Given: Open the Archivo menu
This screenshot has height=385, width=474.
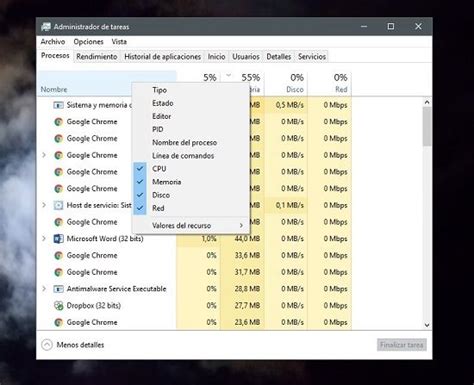Looking at the screenshot, I should click(53, 42).
